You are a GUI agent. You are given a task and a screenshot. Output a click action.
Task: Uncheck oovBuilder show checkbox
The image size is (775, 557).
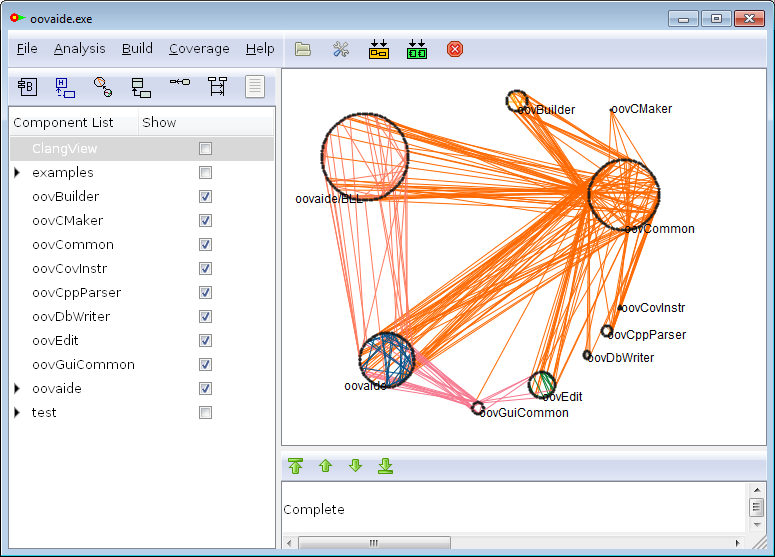point(205,196)
